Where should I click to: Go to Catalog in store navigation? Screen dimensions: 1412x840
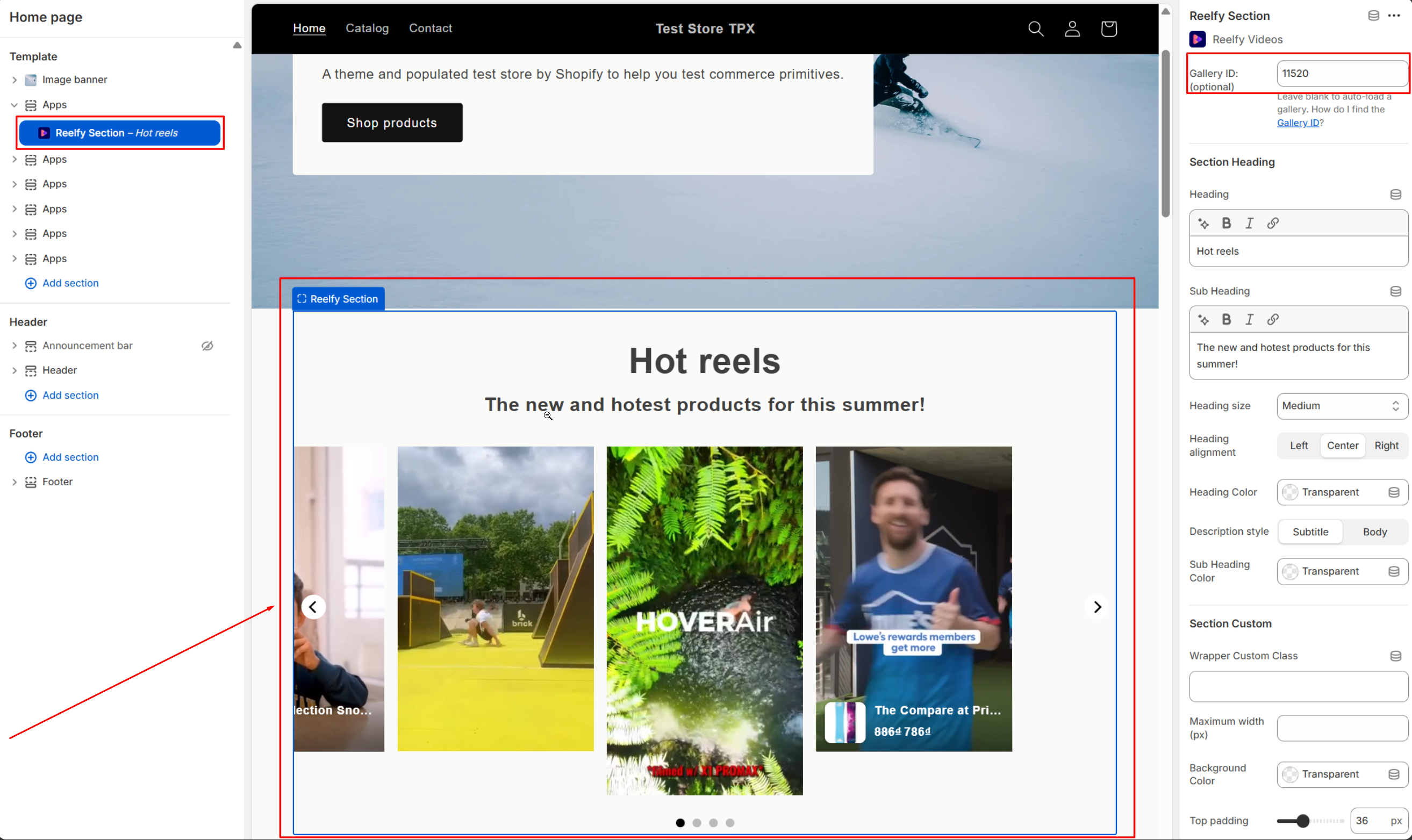367,28
